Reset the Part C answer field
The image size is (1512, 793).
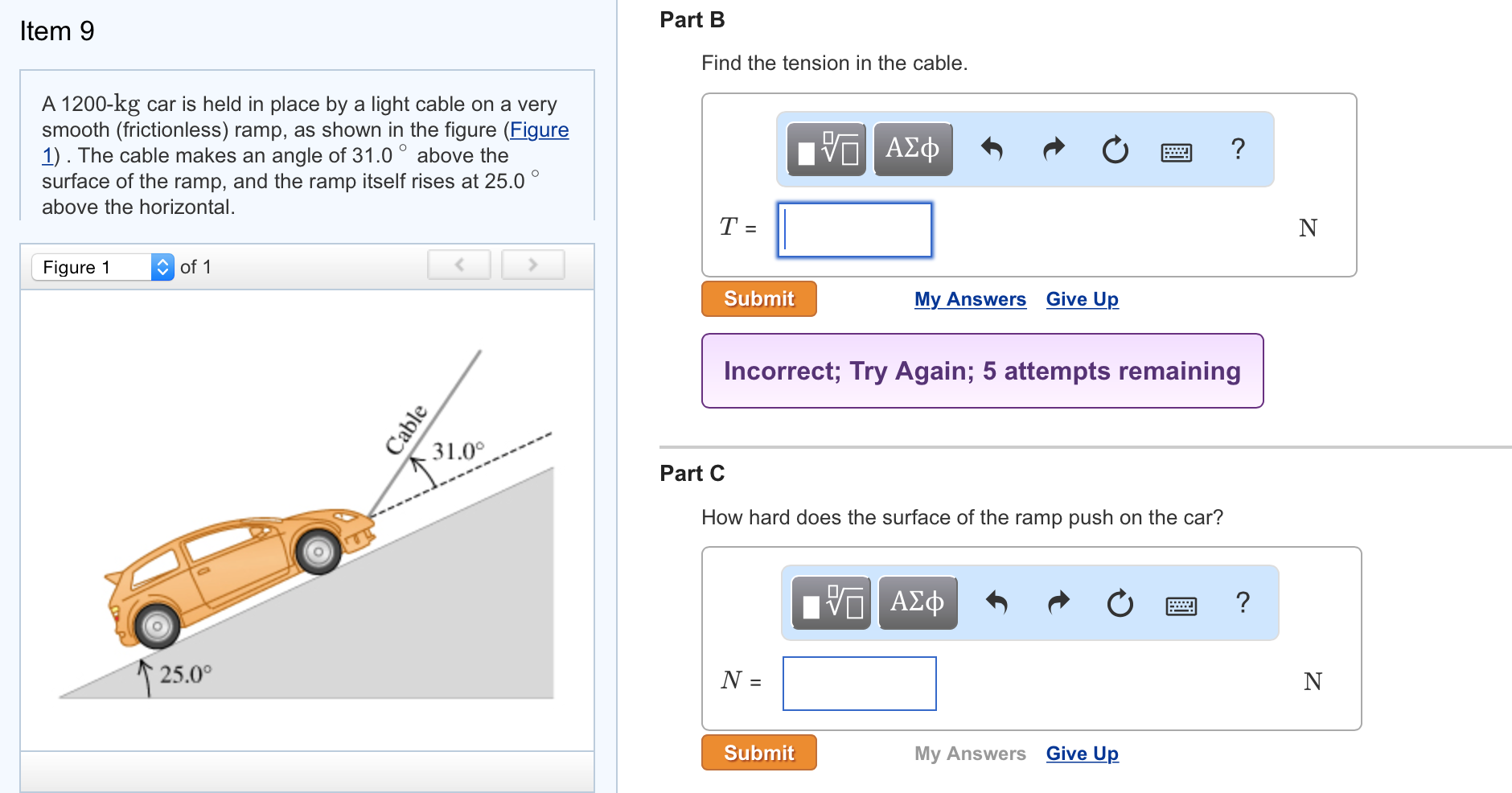[x=1120, y=603]
